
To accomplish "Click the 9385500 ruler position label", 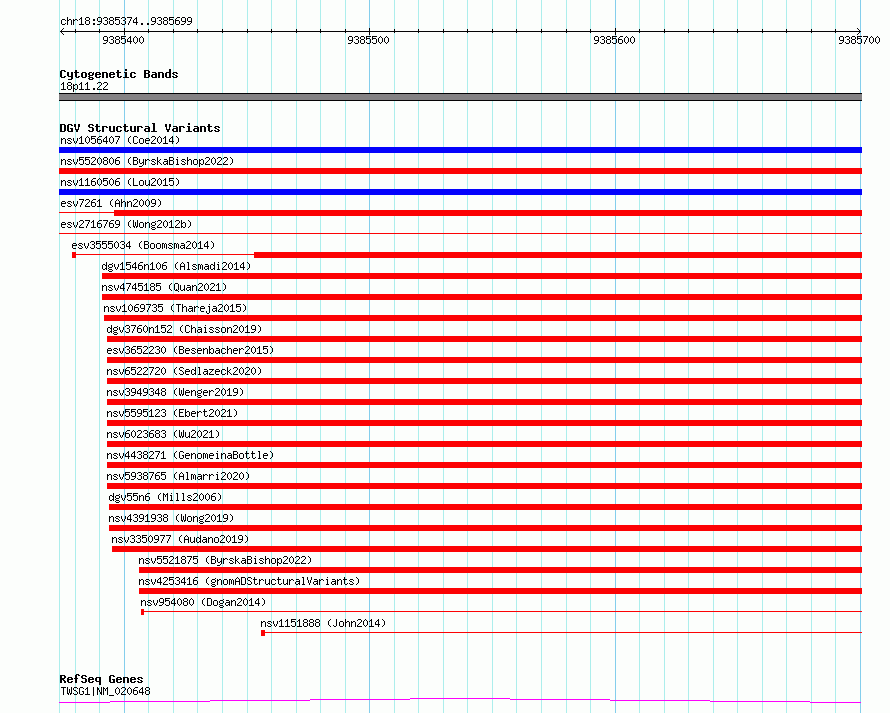I will coord(368,40).
